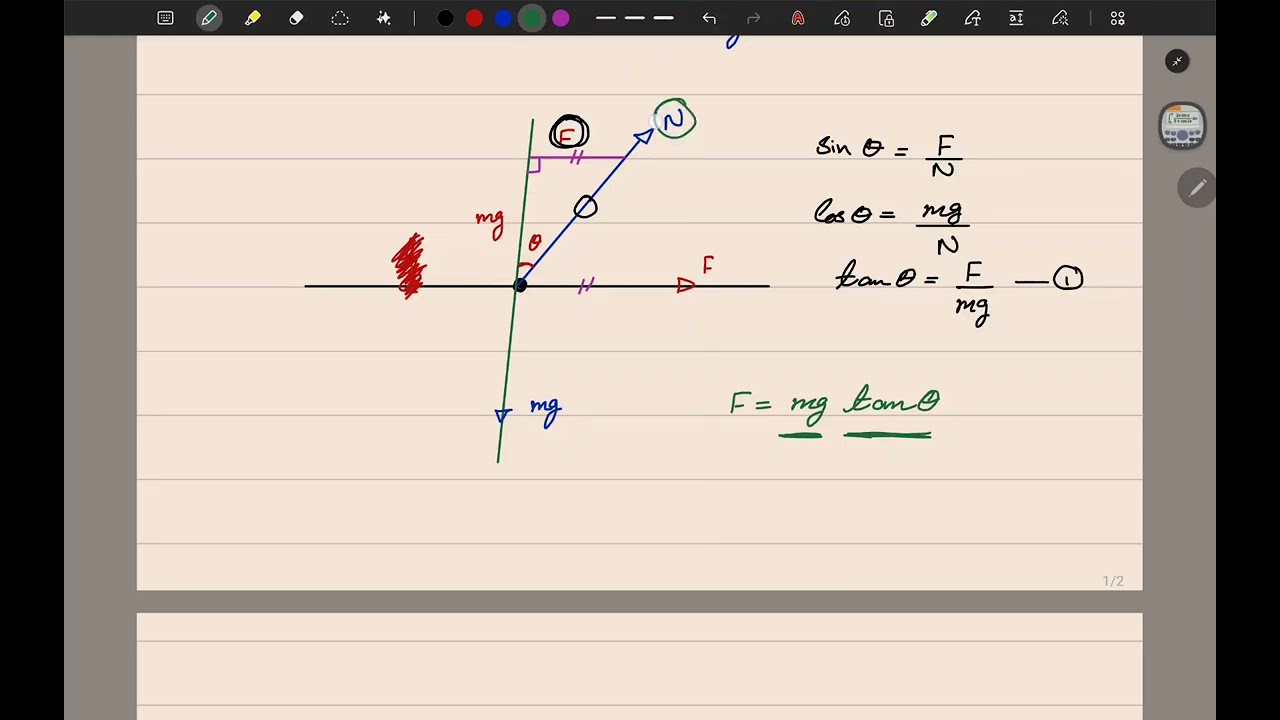Screen dimensions: 1280x720
Task: Choose the red pen color
Action: point(474,18)
